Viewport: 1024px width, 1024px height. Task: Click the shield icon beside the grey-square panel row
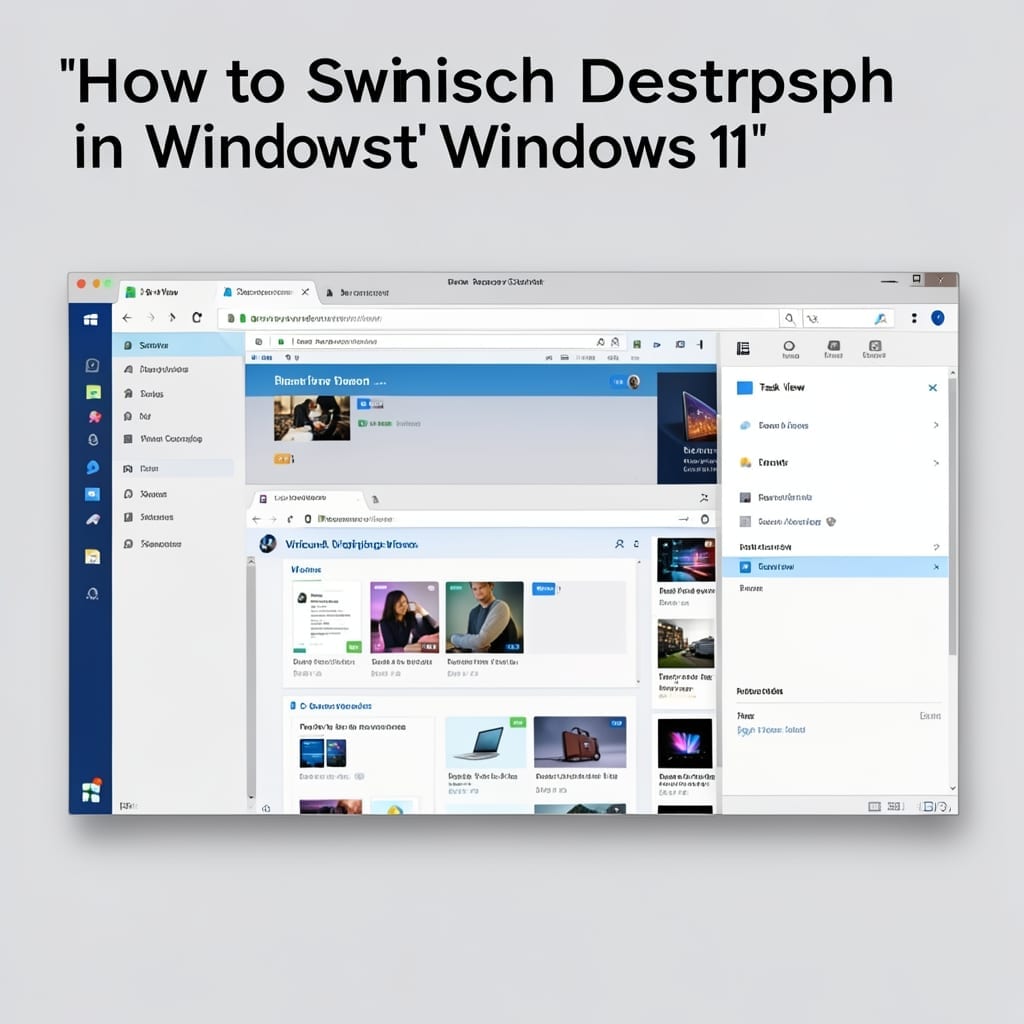tap(831, 522)
